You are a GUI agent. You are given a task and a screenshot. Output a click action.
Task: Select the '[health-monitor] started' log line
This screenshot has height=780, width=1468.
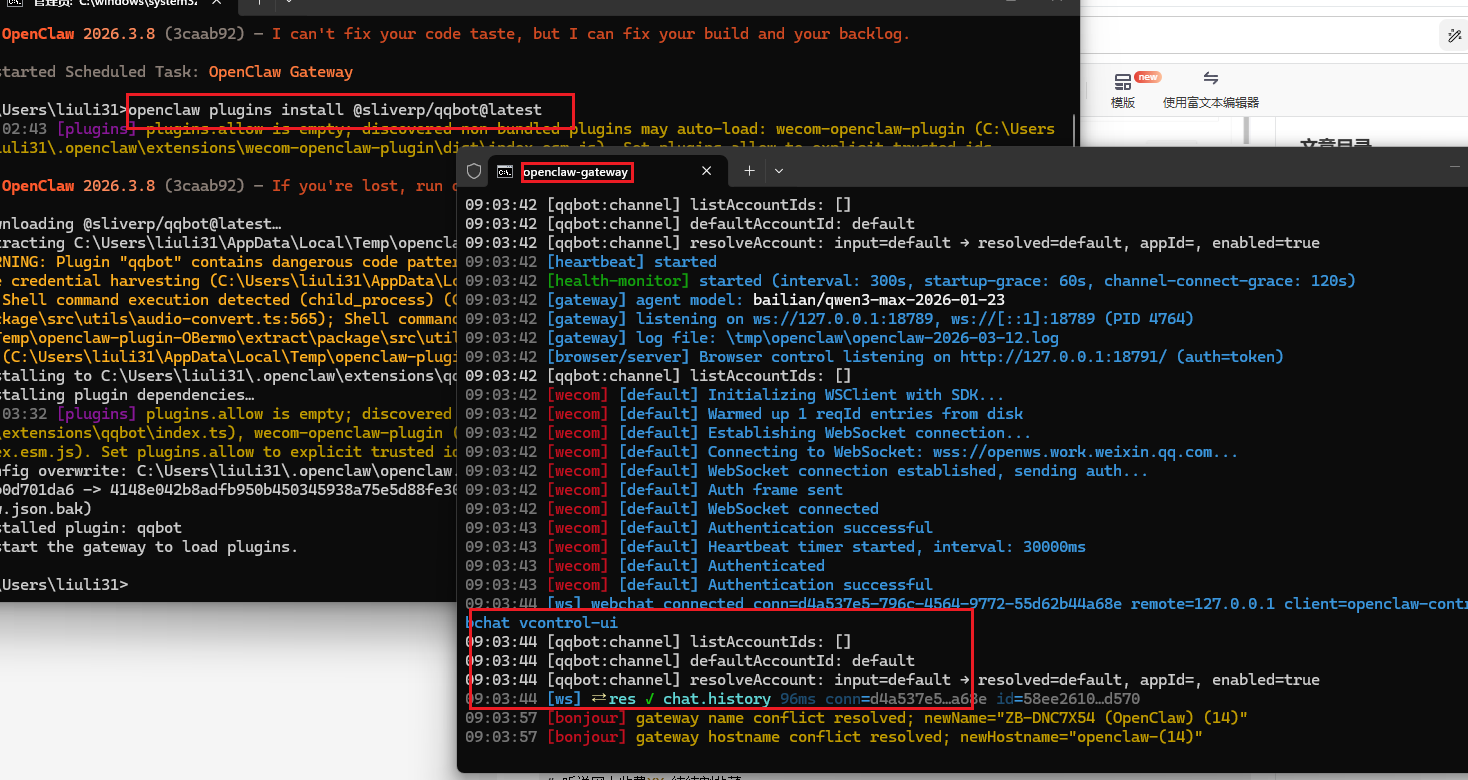(x=910, y=281)
